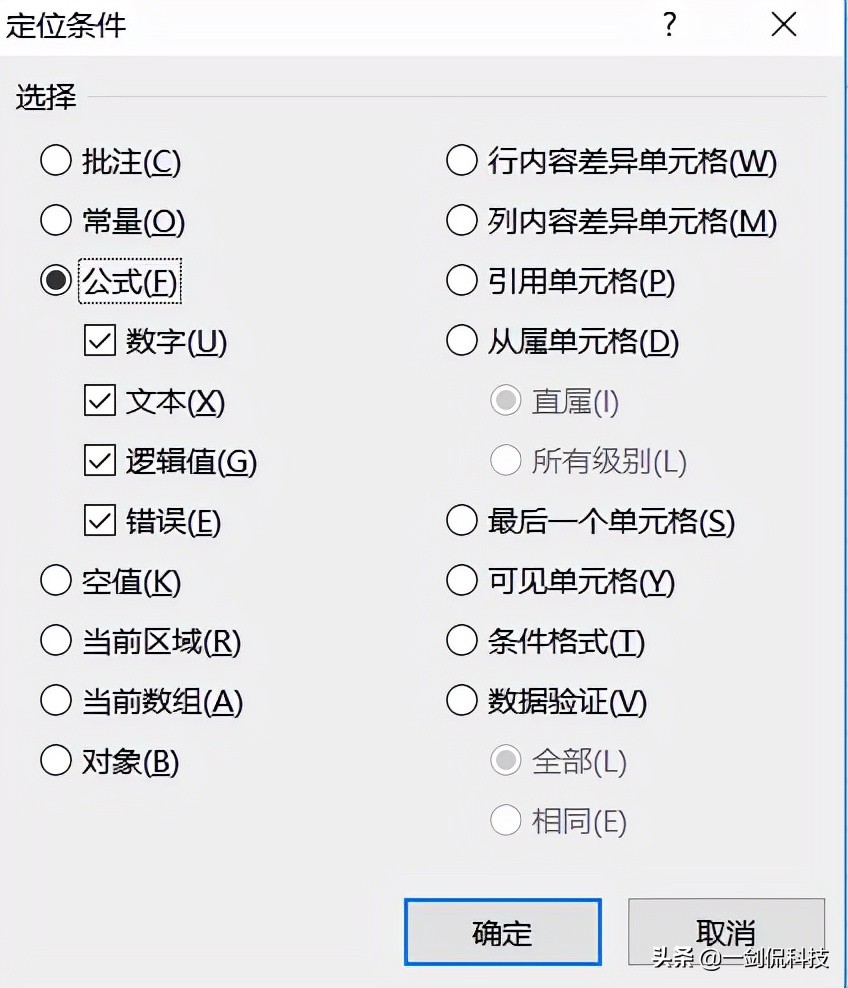Viewport: 848px width, 988px height.
Task: Select 列内容差异单元格 (Column differences)
Action: [461, 220]
